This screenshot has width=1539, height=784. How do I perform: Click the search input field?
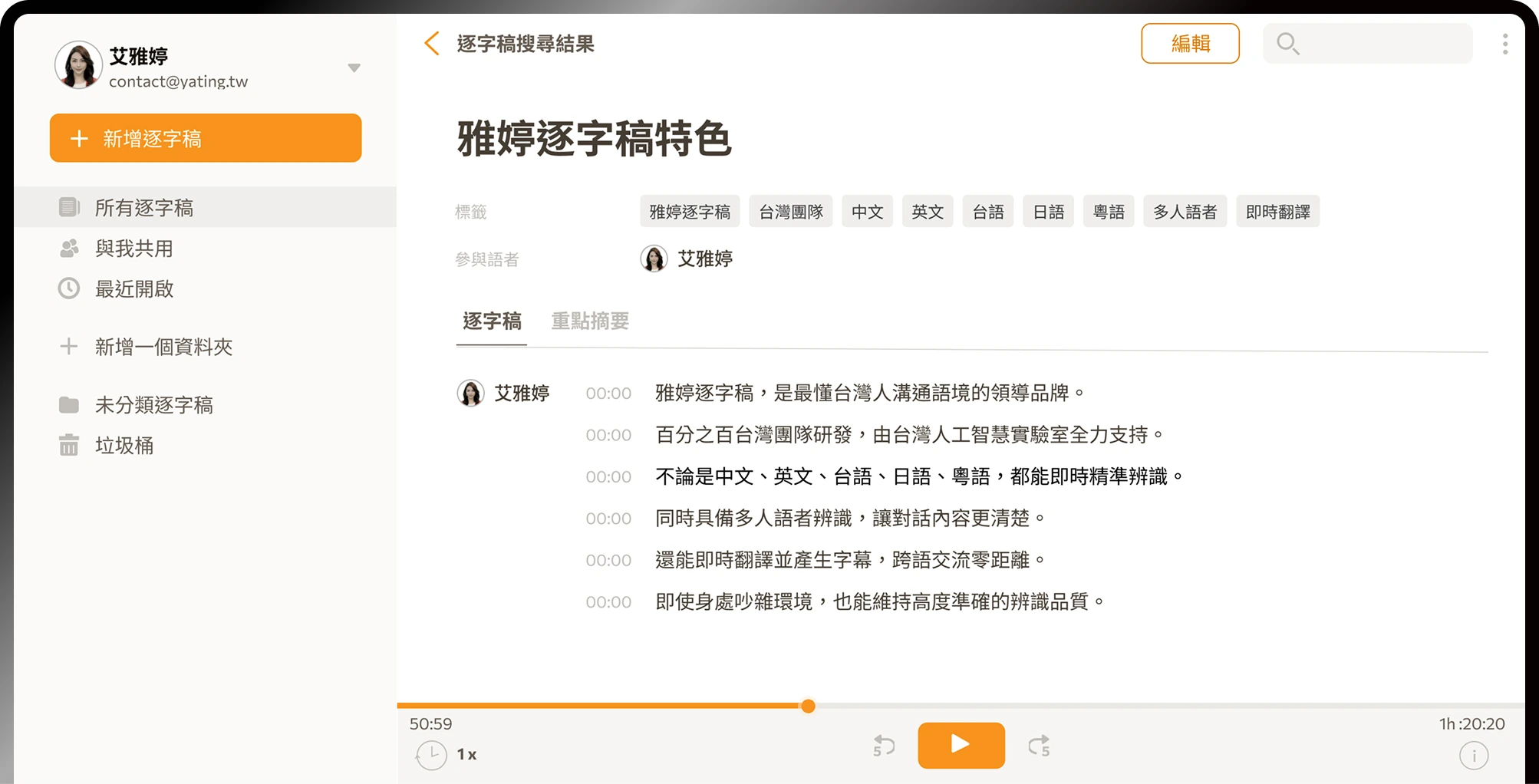(x=1381, y=44)
